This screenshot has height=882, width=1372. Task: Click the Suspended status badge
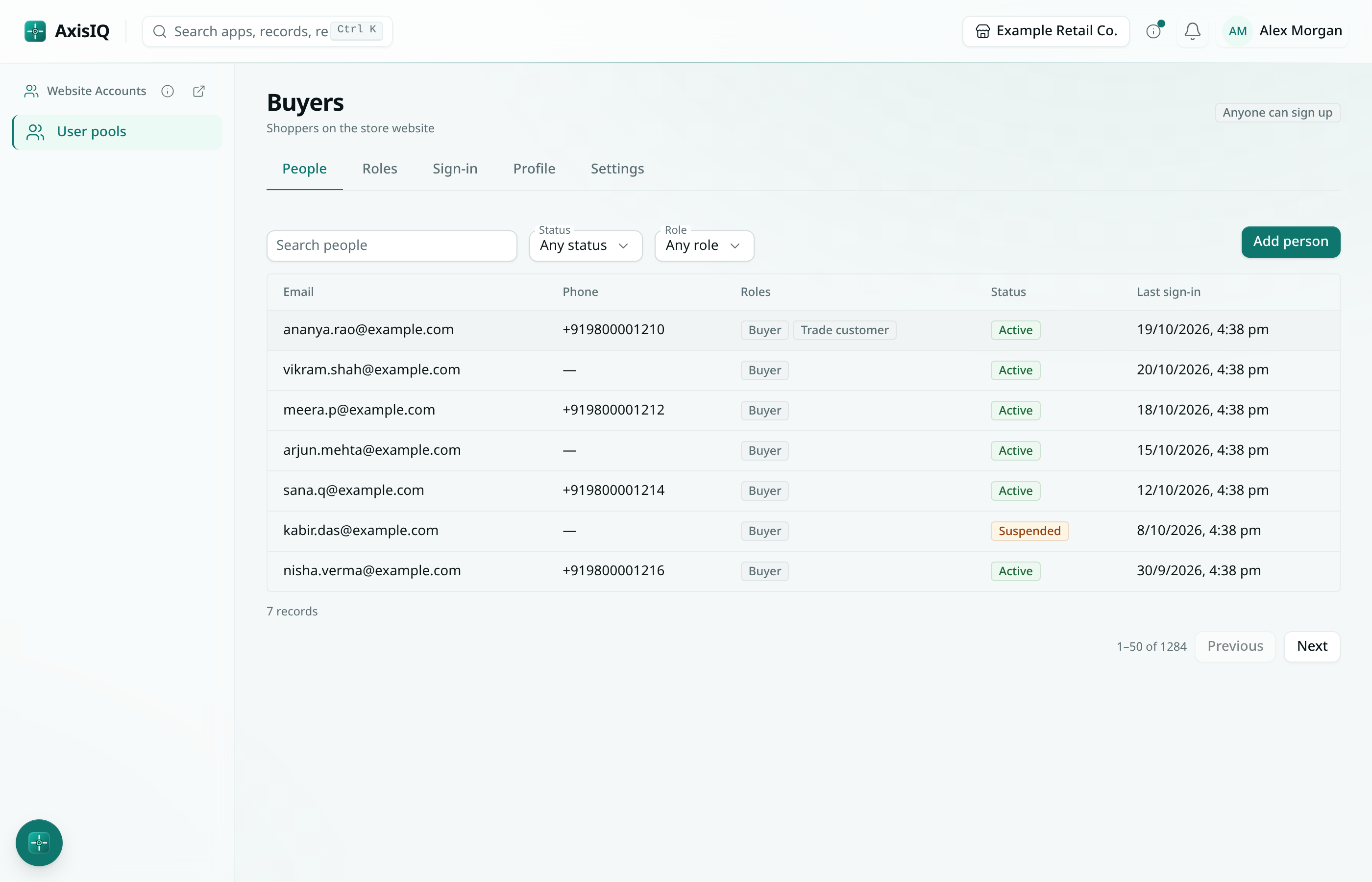coord(1029,531)
